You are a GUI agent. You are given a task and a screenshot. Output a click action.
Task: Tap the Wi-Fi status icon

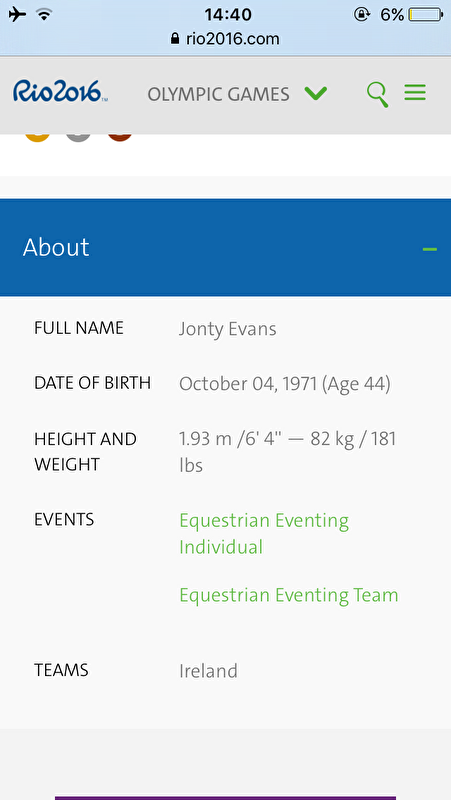(x=45, y=15)
